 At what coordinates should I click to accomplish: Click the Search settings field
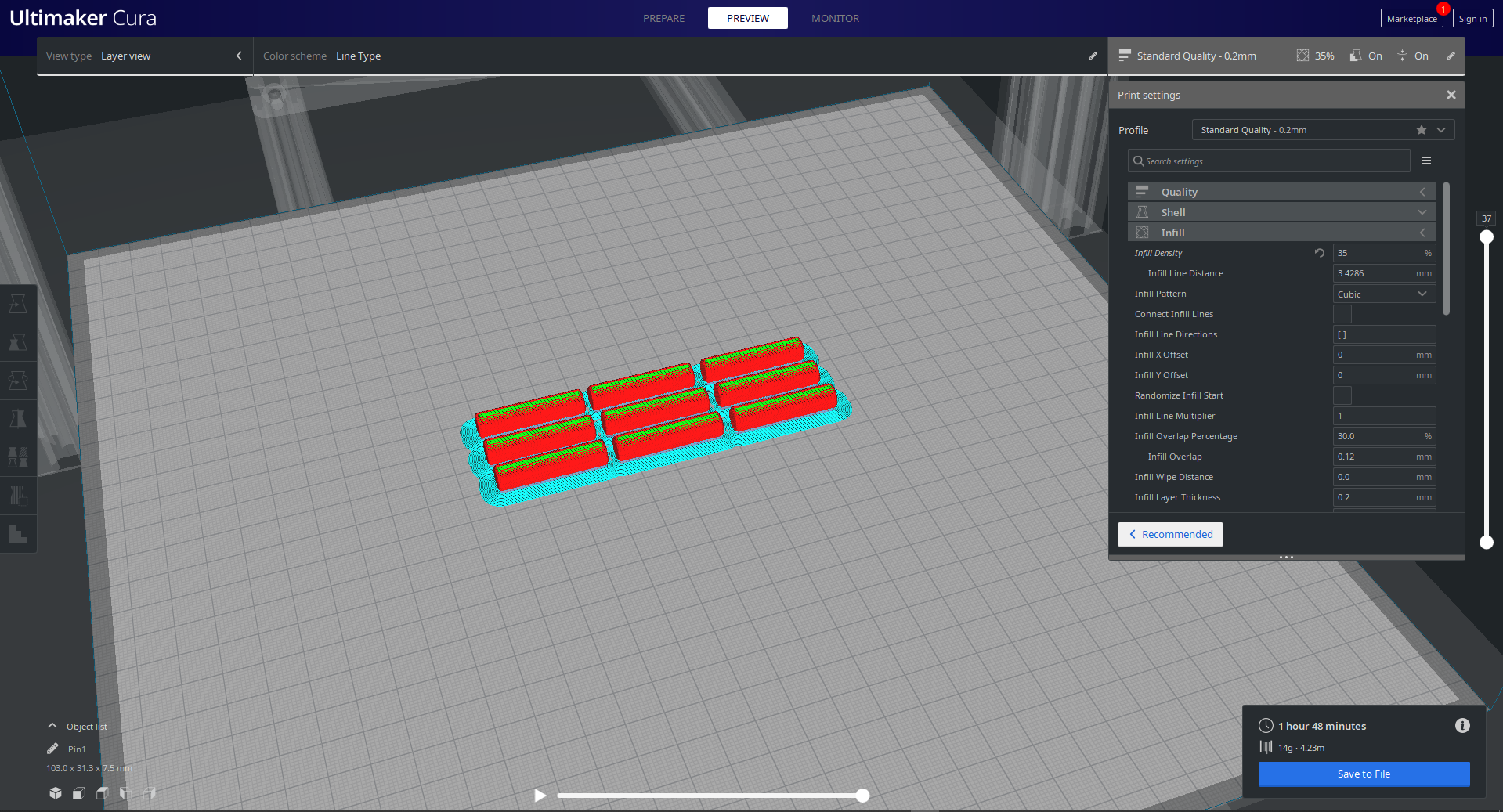coord(1269,161)
